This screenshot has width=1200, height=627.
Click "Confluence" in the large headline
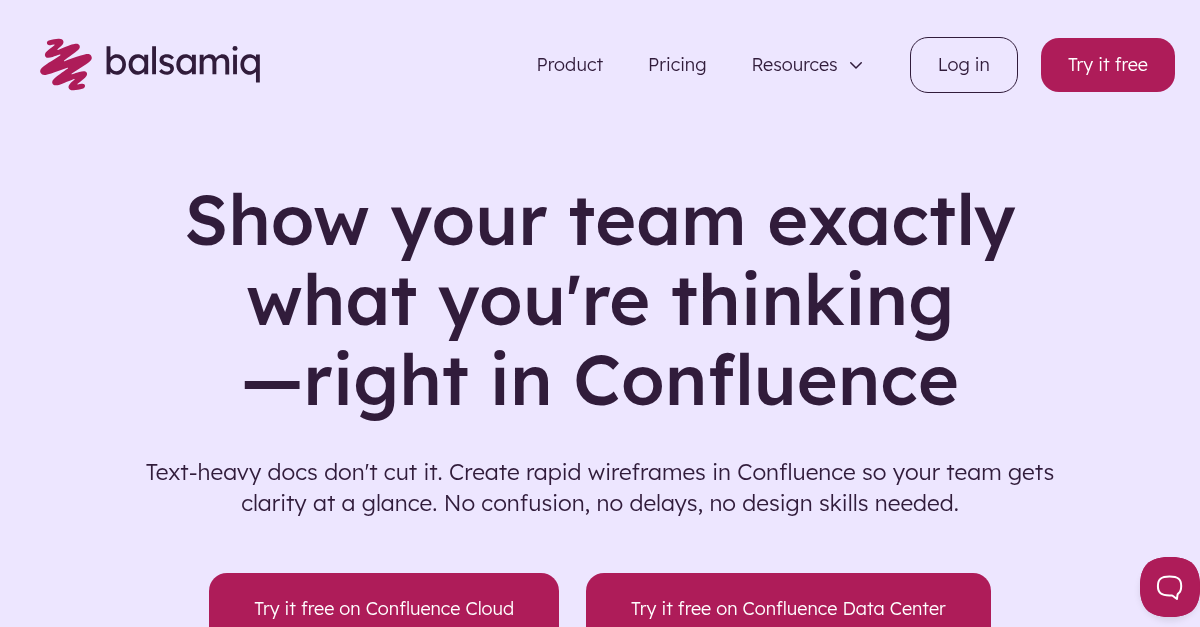point(765,380)
